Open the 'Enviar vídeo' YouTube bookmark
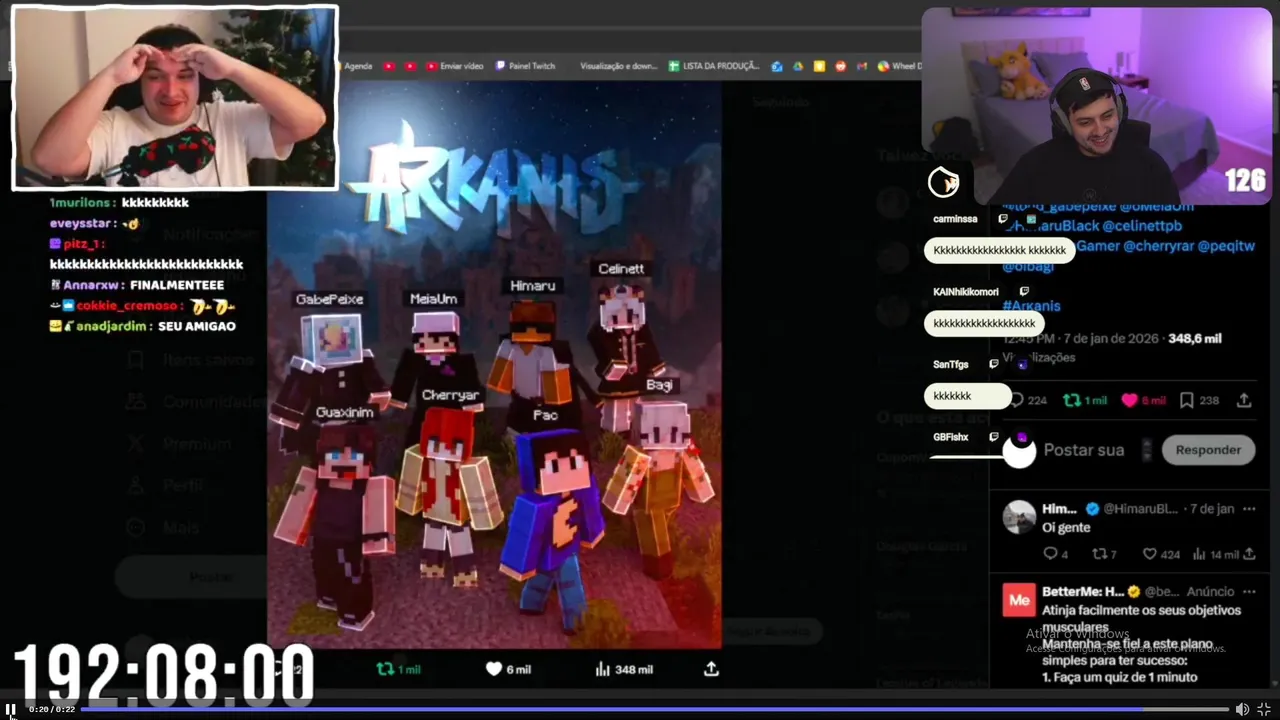The width and height of the screenshot is (1280, 720). [x=454, y=66]
